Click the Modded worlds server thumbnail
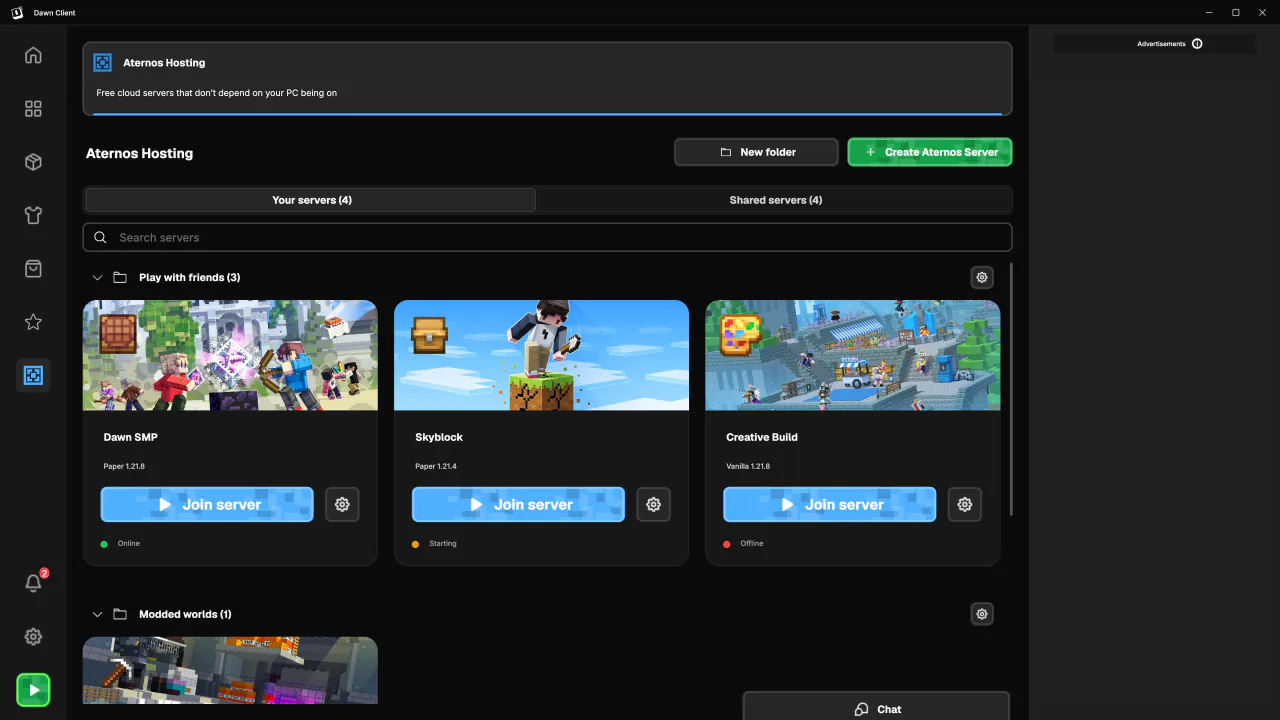Image resolution: width=1280 pixels, height=720 pixels. [230, 670]
